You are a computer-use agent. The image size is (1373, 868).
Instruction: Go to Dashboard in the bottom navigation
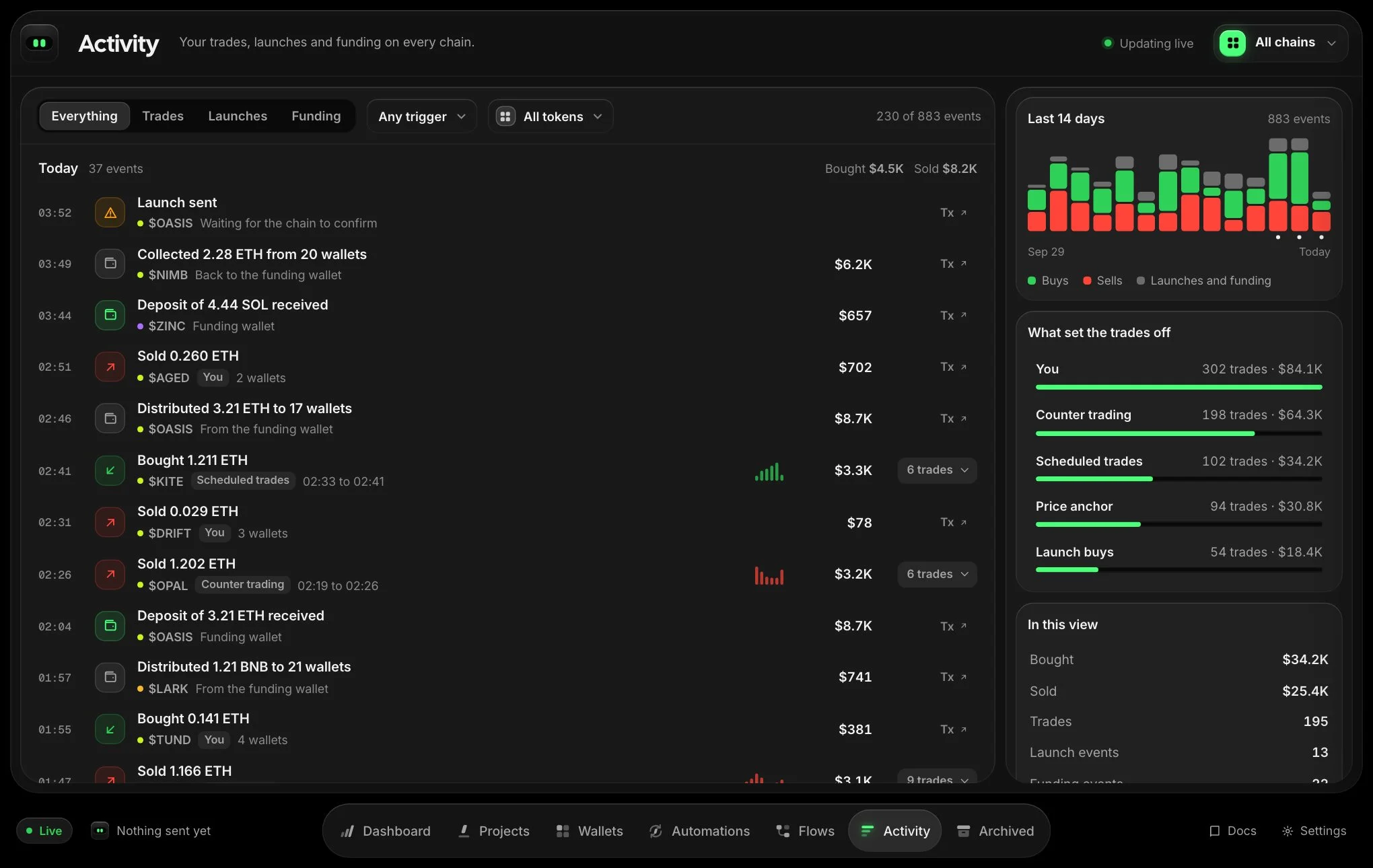tap(386, 831)
